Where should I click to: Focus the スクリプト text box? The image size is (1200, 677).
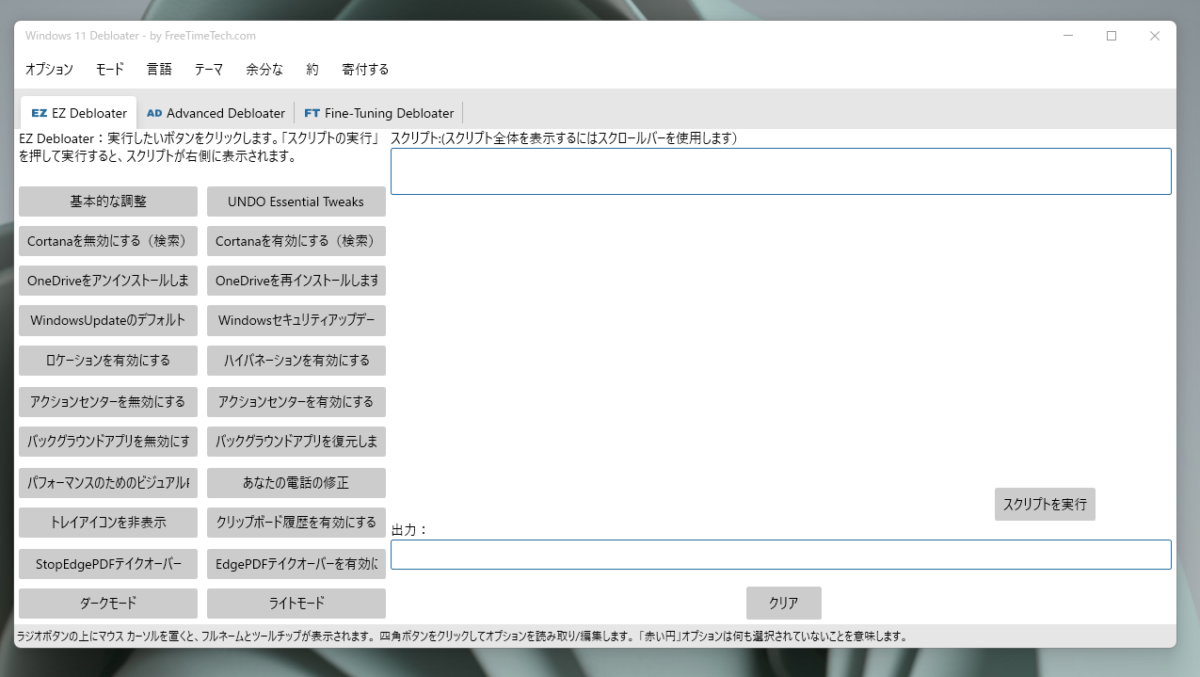pos(781,171)
